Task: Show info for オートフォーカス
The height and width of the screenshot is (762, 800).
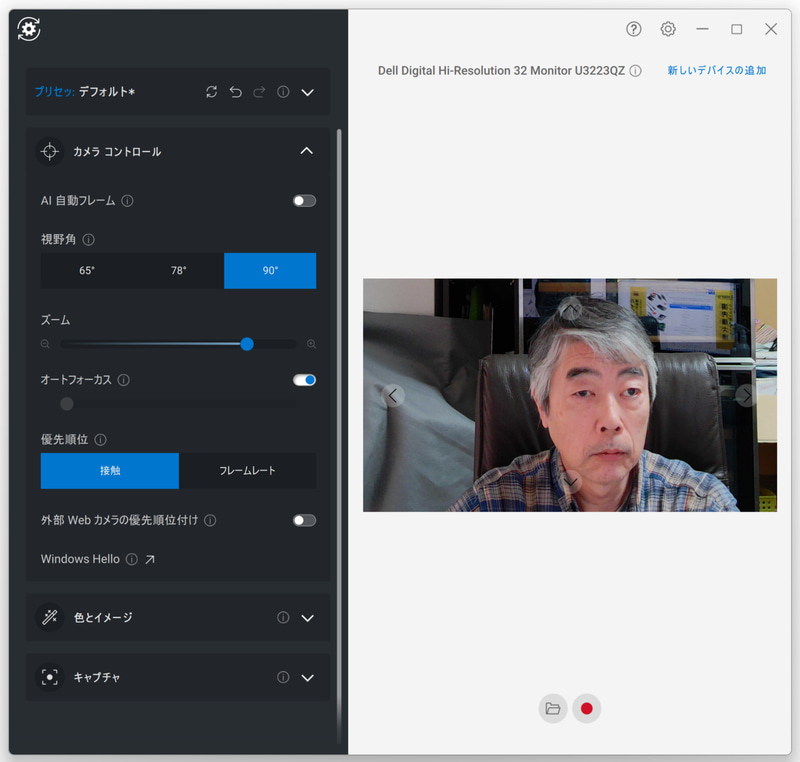Action: 123,380
